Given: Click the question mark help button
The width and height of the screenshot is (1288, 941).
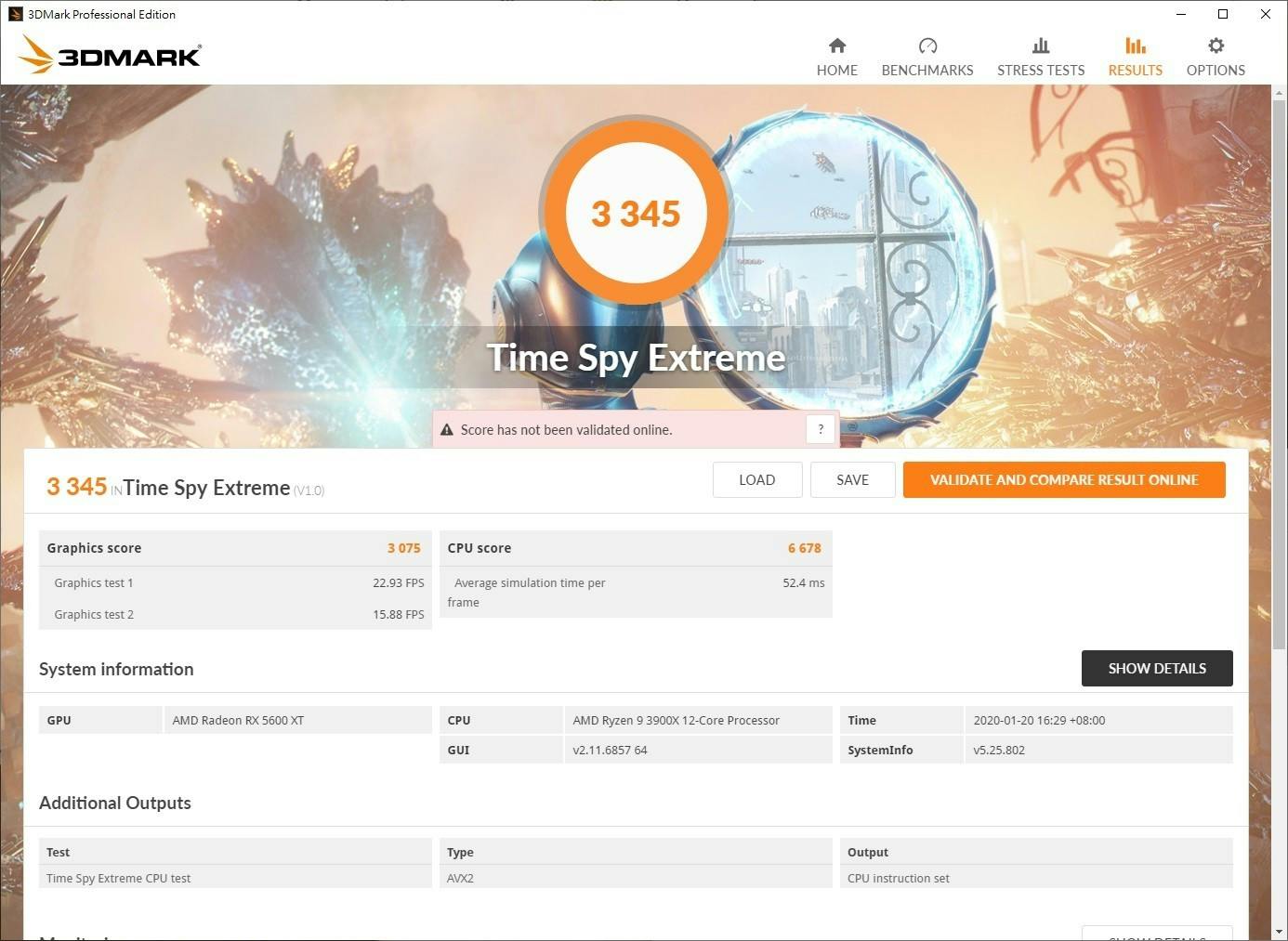Looking at the screenshot, I should (820, 429).
